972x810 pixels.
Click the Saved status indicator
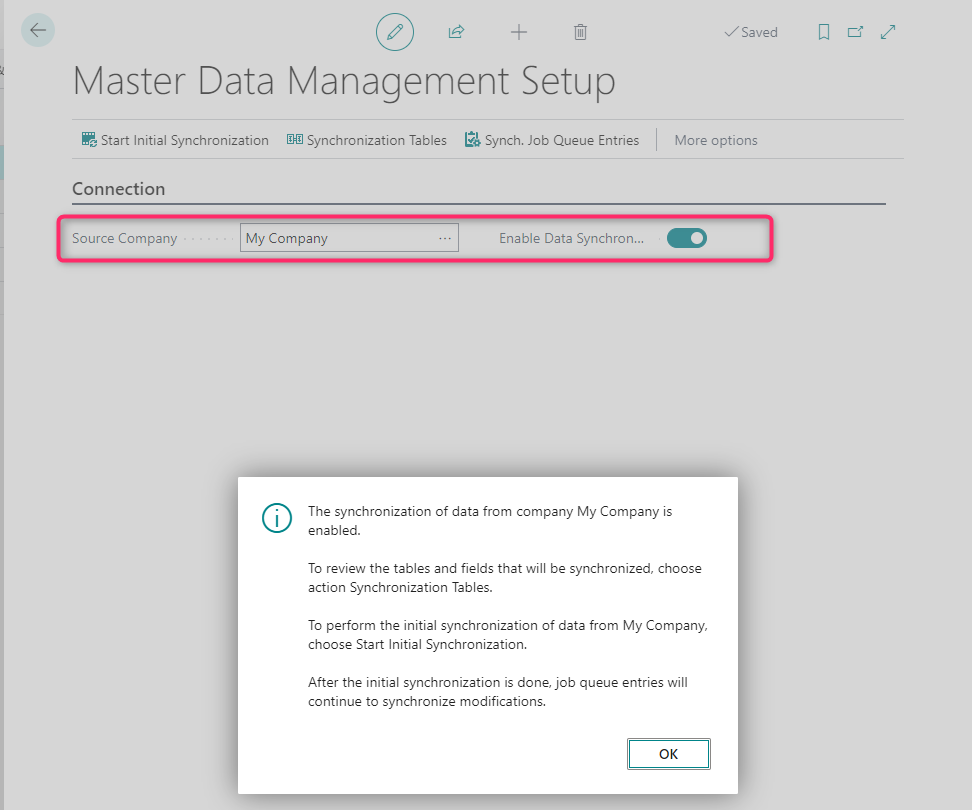[x=751, y=32]
